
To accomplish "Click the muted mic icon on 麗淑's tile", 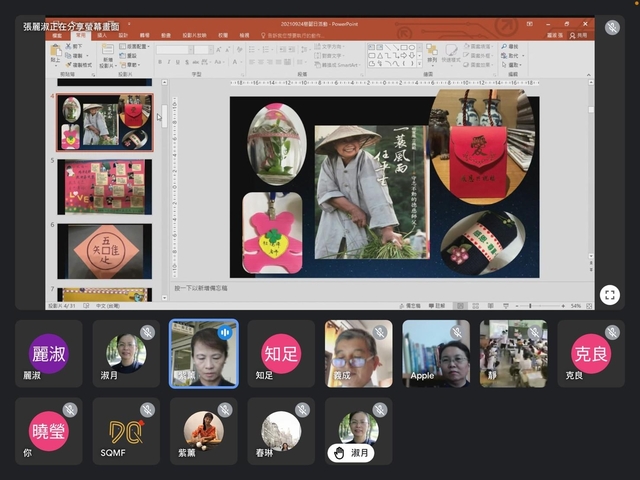I will click(70, 332).
